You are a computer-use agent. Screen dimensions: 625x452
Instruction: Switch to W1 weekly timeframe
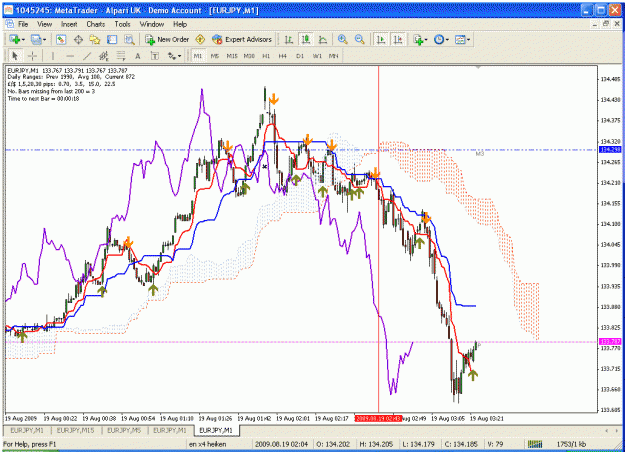pos(317,56)
